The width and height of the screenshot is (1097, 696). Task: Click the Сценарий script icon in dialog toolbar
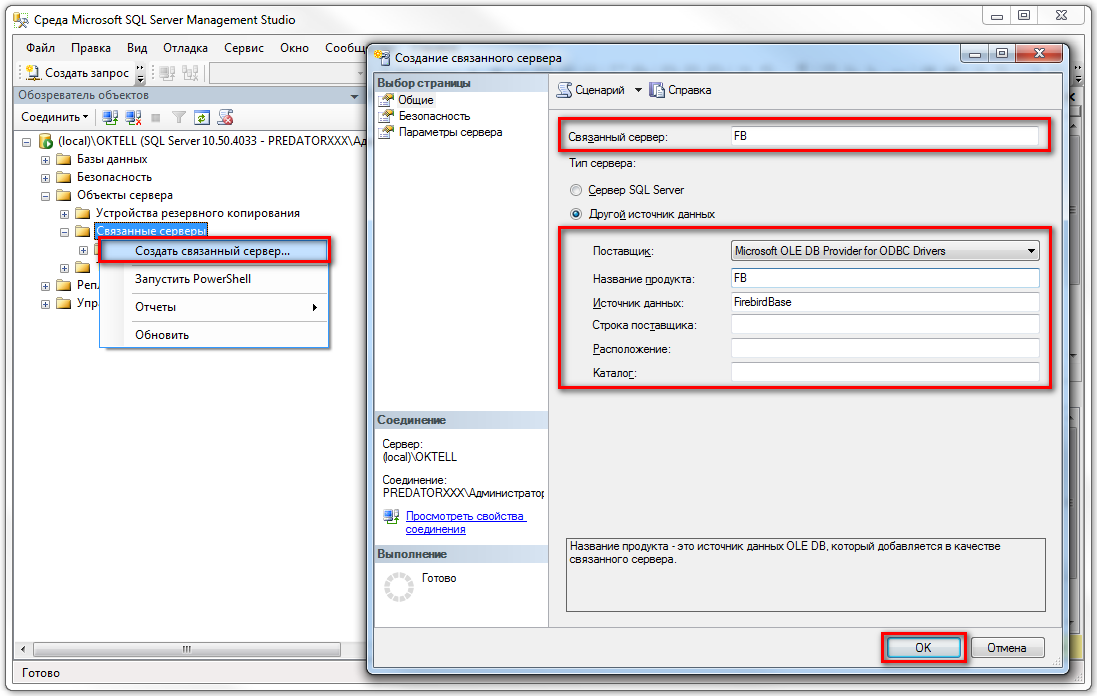(x=565, y=90)
